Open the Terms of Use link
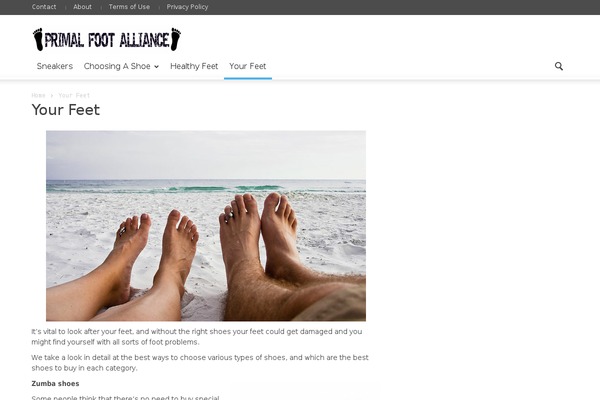The height and width of the screenshot is (400, 600). coord(129,7)
